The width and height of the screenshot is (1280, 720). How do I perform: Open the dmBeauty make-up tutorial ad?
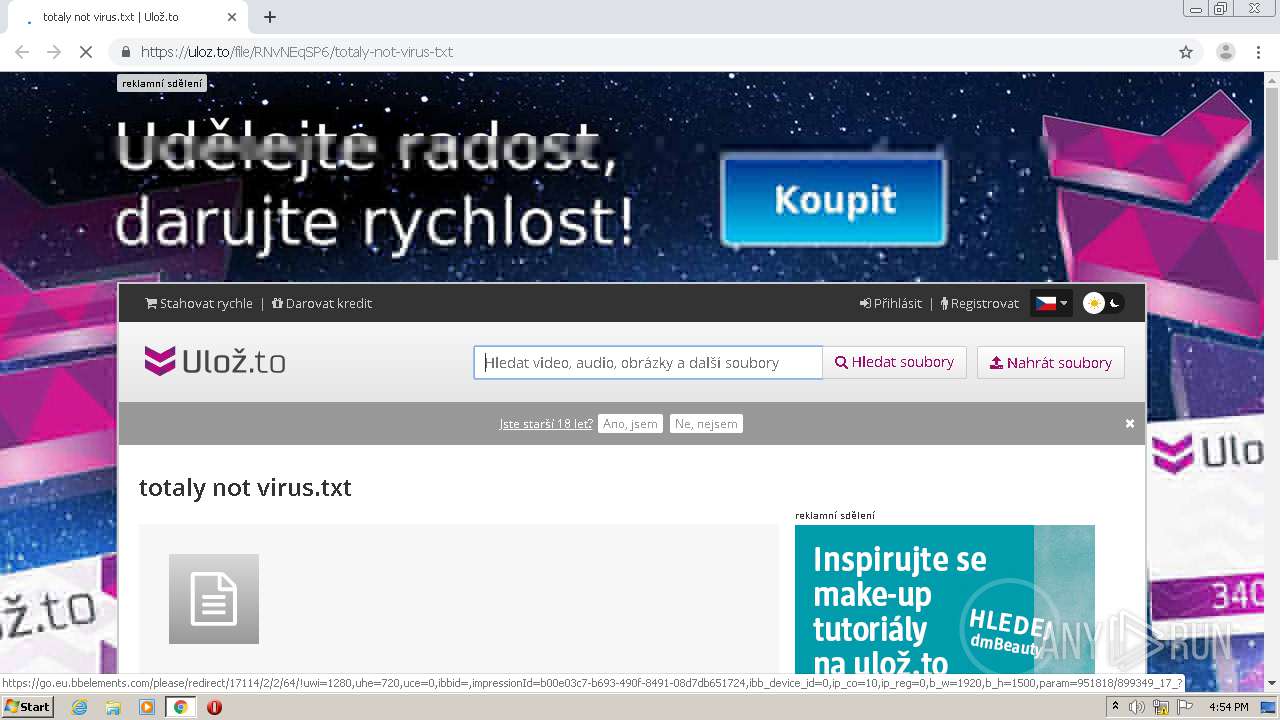click(945, 599)
